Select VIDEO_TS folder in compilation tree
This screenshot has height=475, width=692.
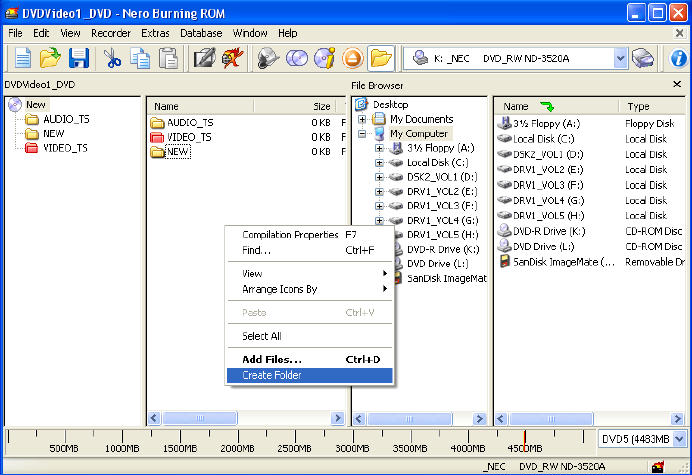(65, 148)
